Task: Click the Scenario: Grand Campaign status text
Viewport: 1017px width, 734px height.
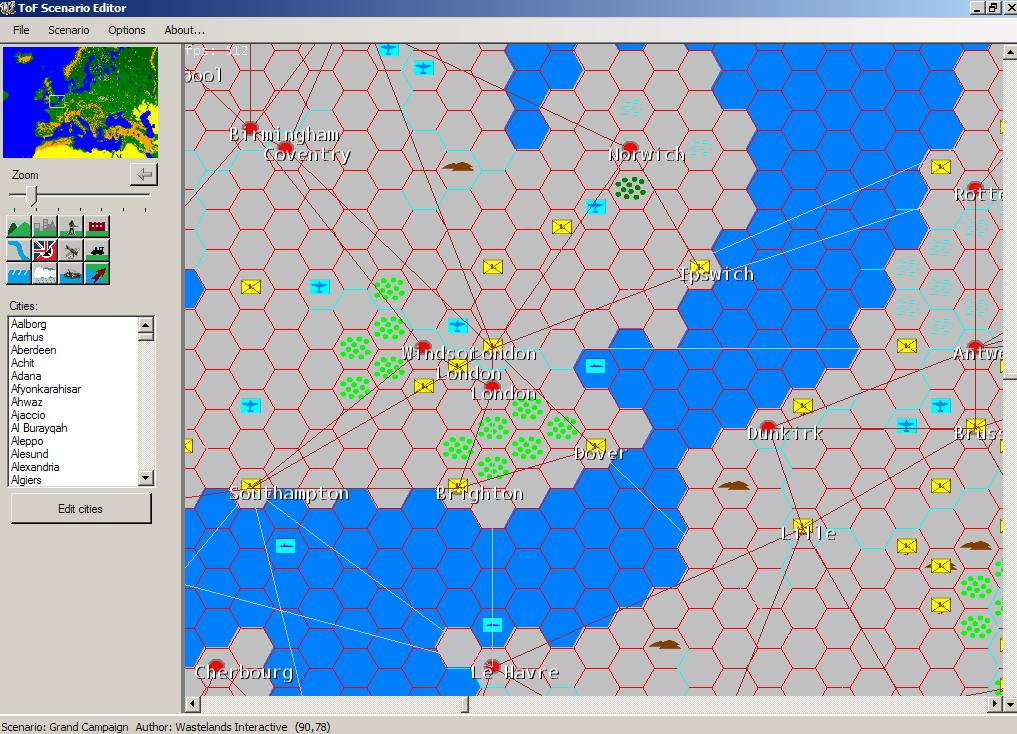Action: pyautogui.click(x=65, y=727)
